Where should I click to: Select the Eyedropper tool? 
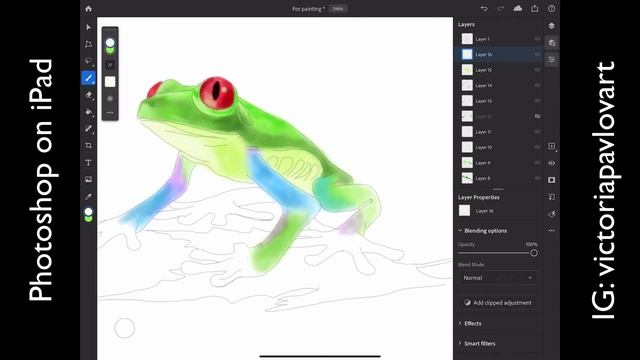pos(89,196)
